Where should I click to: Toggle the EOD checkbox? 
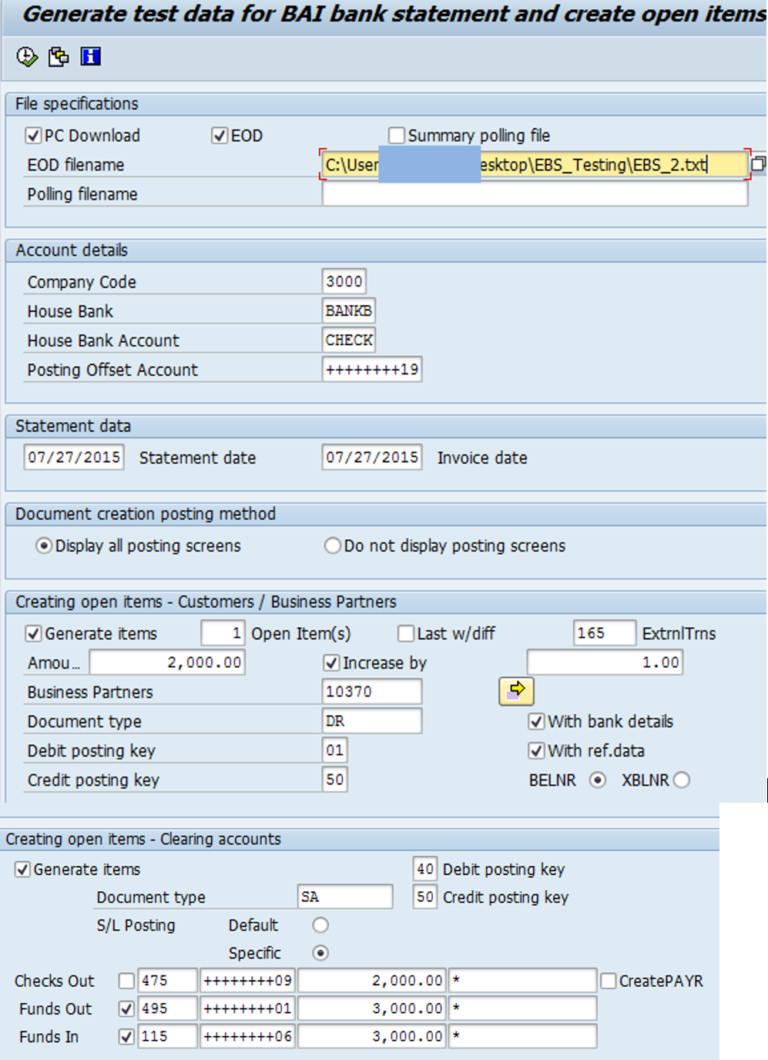pos(220,135)
